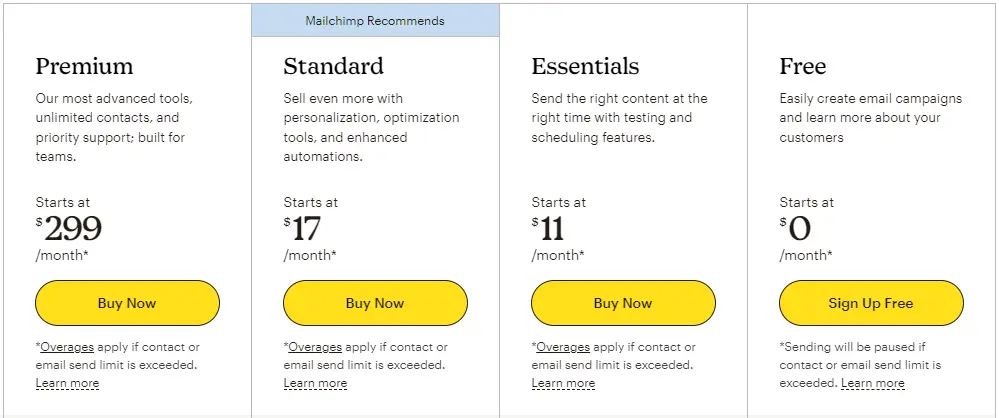Open the Overages link under Essentials

[x=564, y=347]
